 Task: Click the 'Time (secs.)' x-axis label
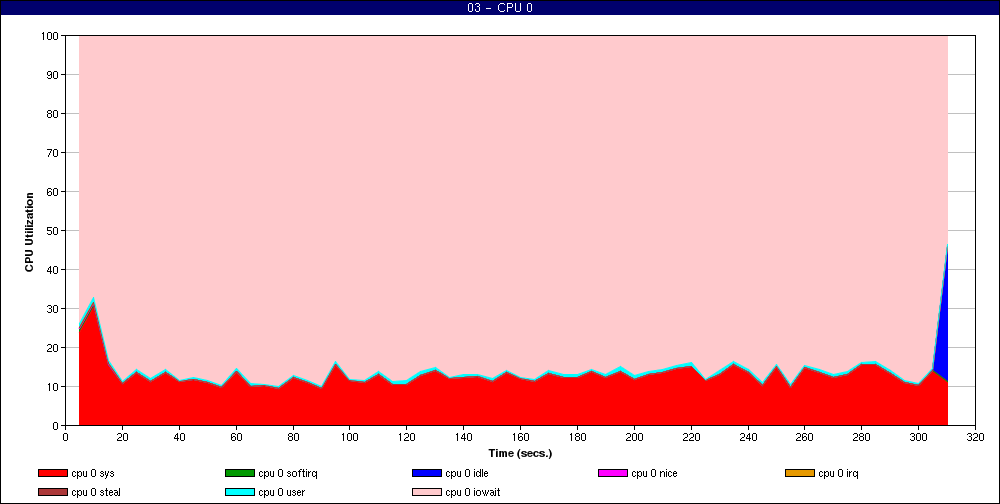pos(520,454)
